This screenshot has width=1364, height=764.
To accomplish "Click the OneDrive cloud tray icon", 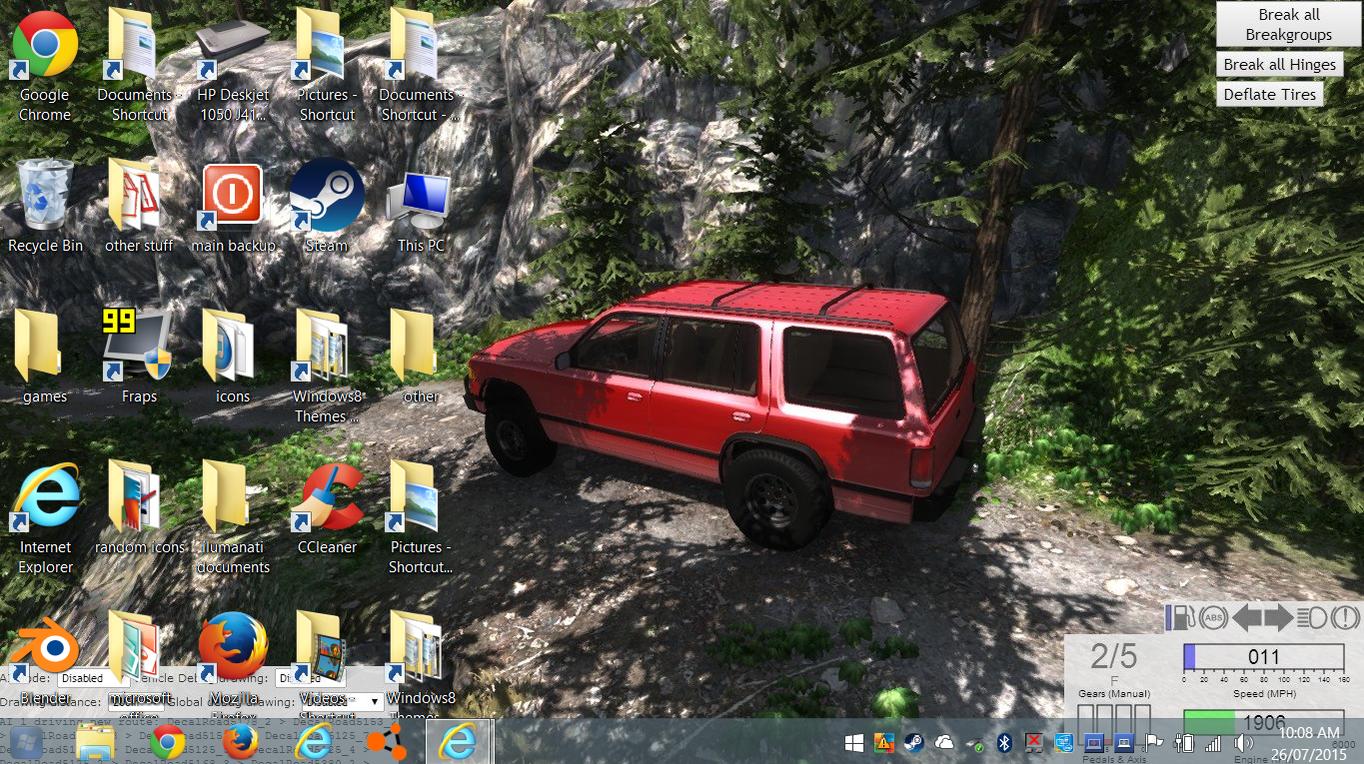I will (x=944, y=743).
